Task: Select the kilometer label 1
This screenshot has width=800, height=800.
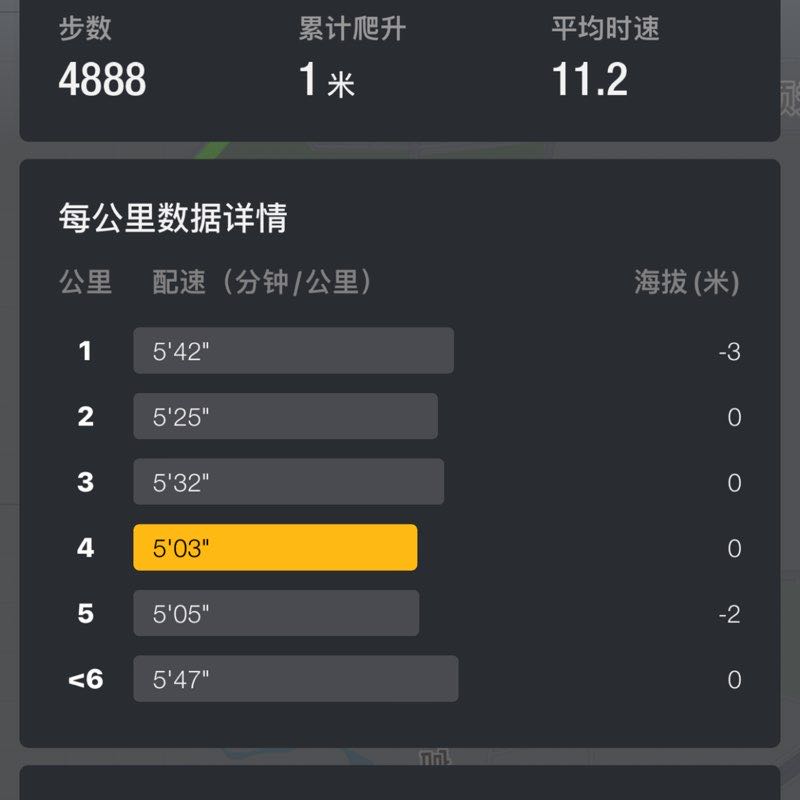Action: pyautogui.click(x=86, y=350)
